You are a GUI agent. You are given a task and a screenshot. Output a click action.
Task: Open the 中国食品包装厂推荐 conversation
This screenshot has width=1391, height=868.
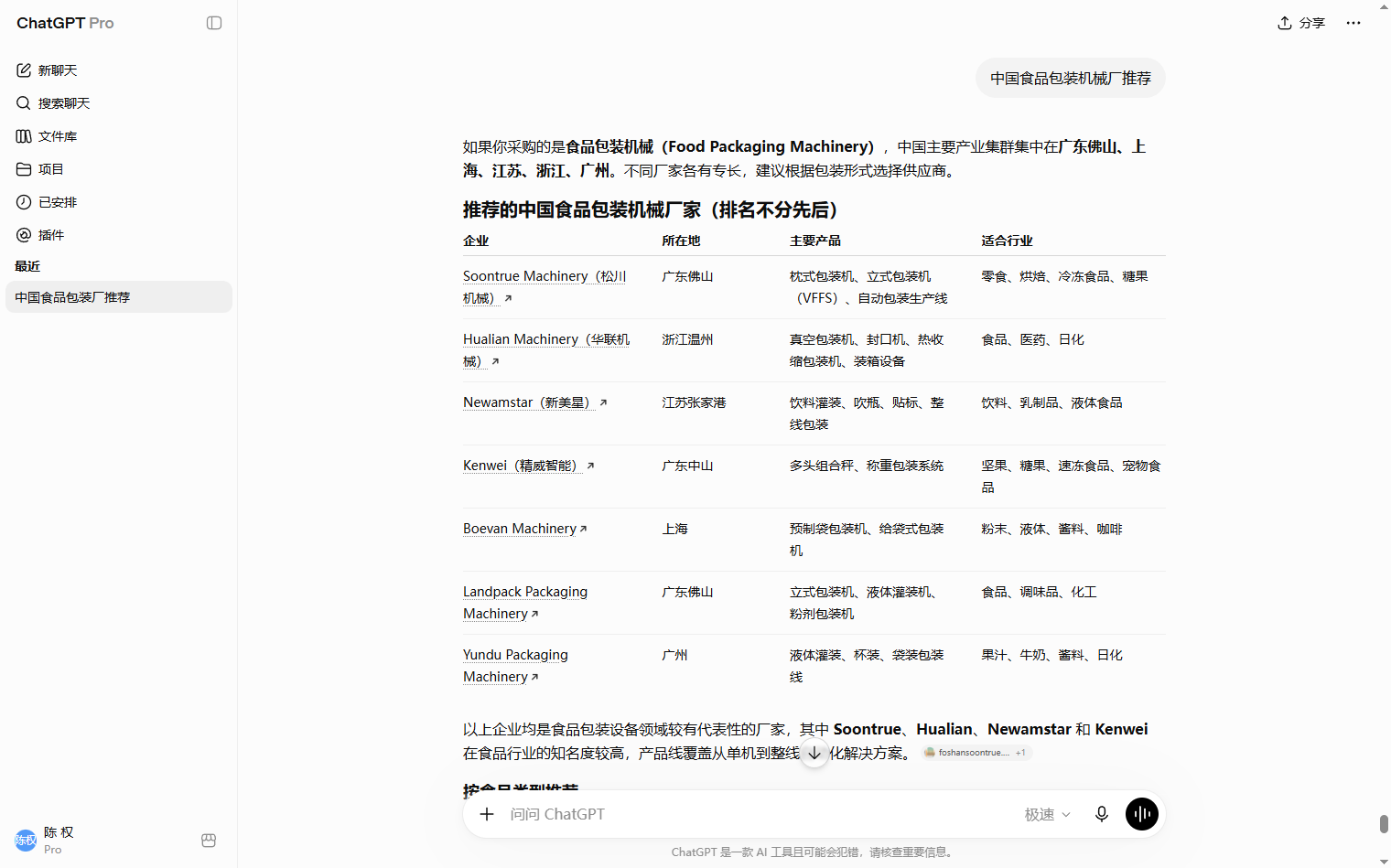(x=119, y=297)
